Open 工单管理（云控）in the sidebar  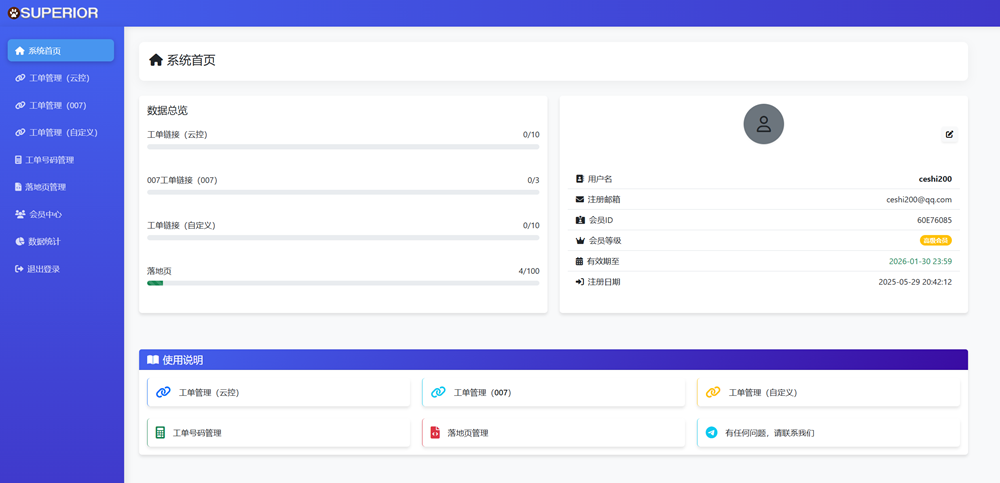click(x=60, y=78)
